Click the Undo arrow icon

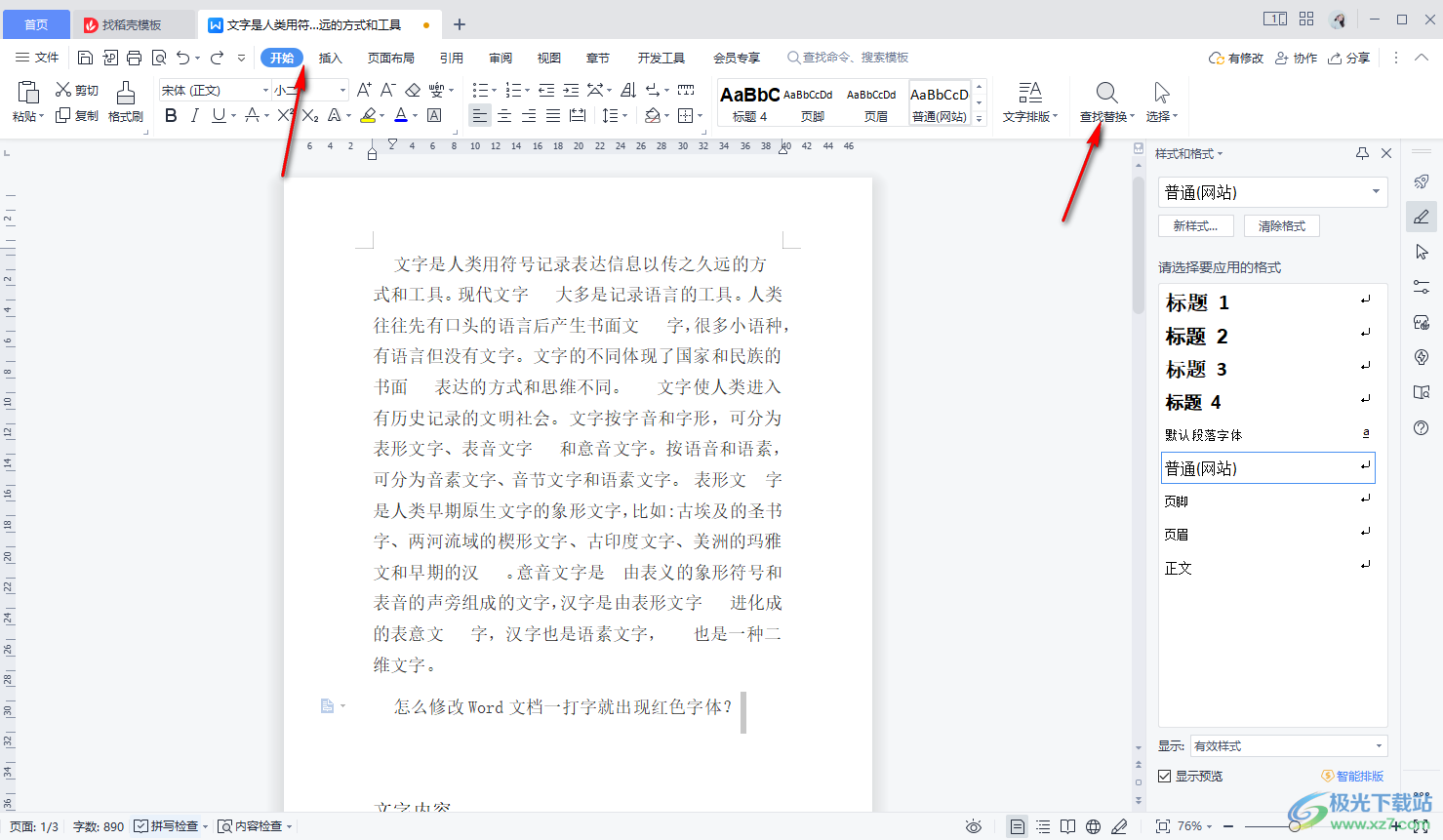(182, 58)
